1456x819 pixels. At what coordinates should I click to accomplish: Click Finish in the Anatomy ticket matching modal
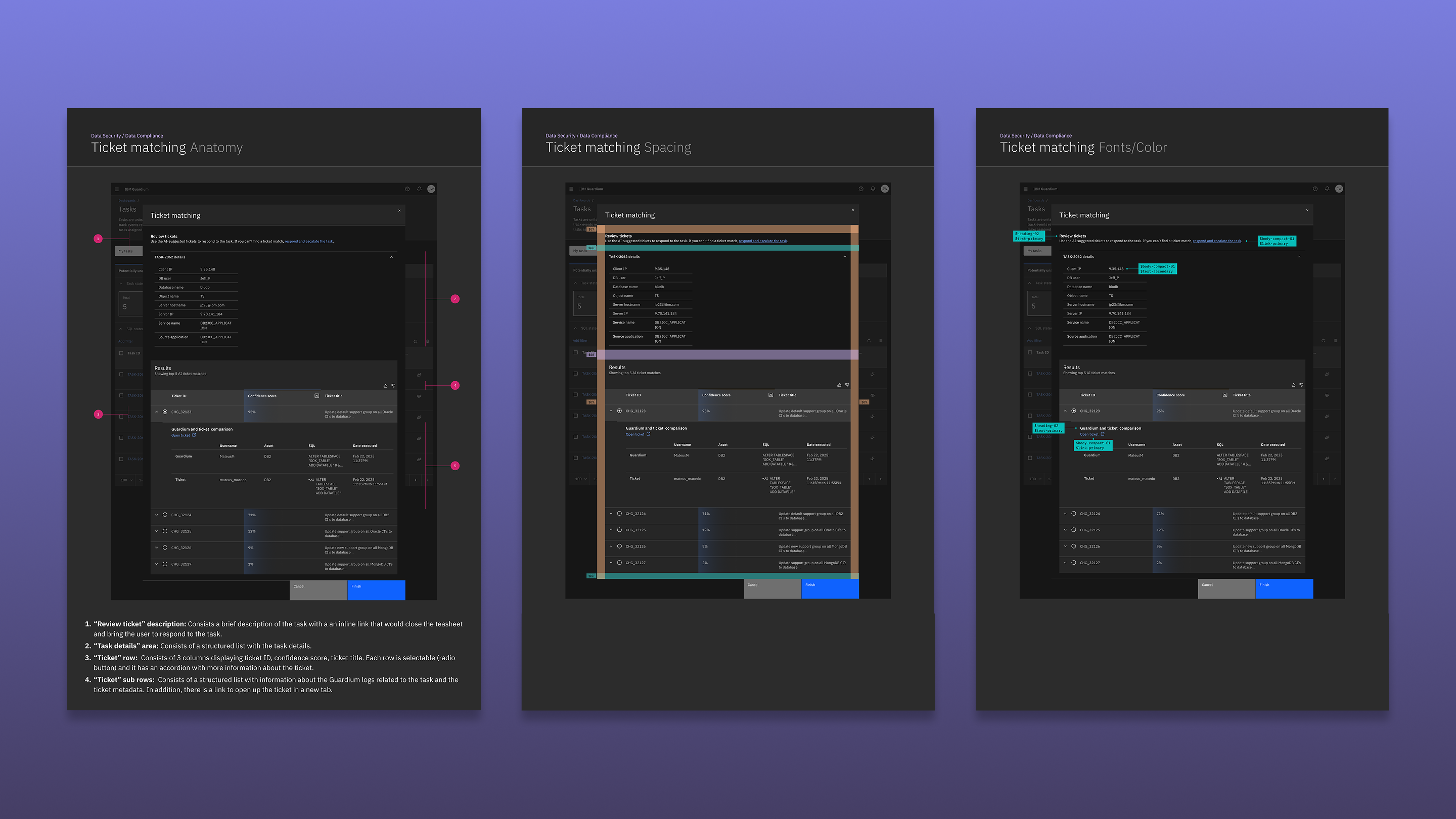coord(377,590)
